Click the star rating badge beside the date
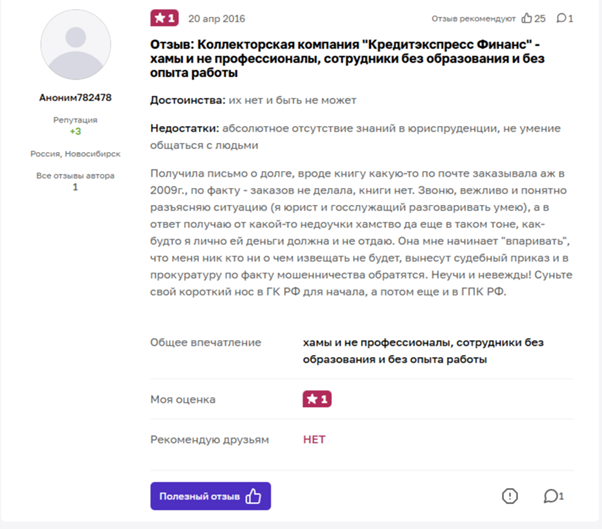 coord(164,18)
